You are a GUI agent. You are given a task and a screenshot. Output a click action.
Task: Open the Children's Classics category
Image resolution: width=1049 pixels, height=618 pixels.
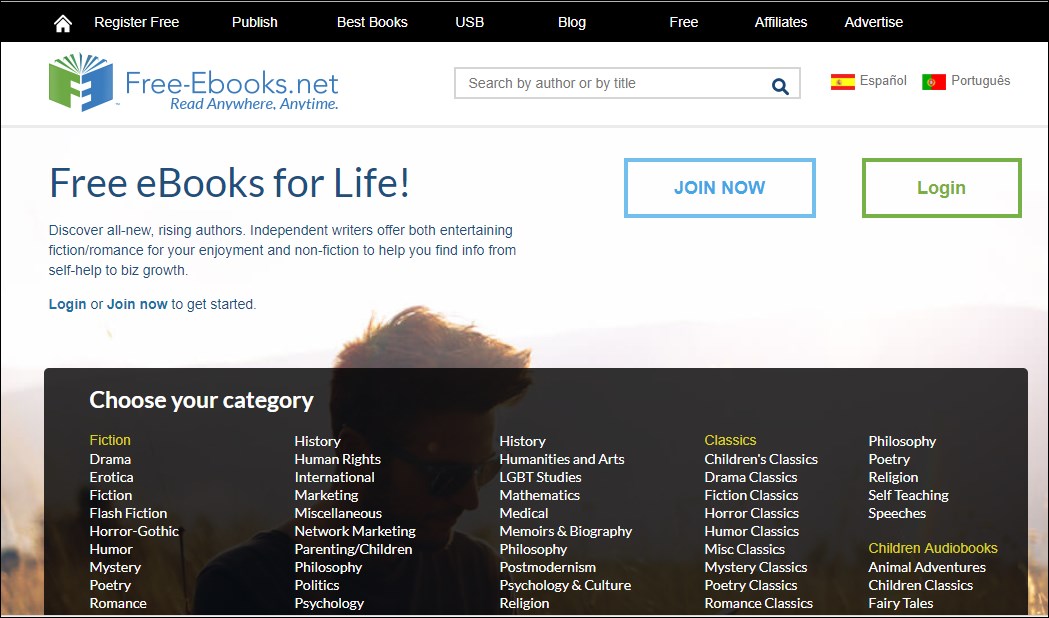tap(761, 459)
